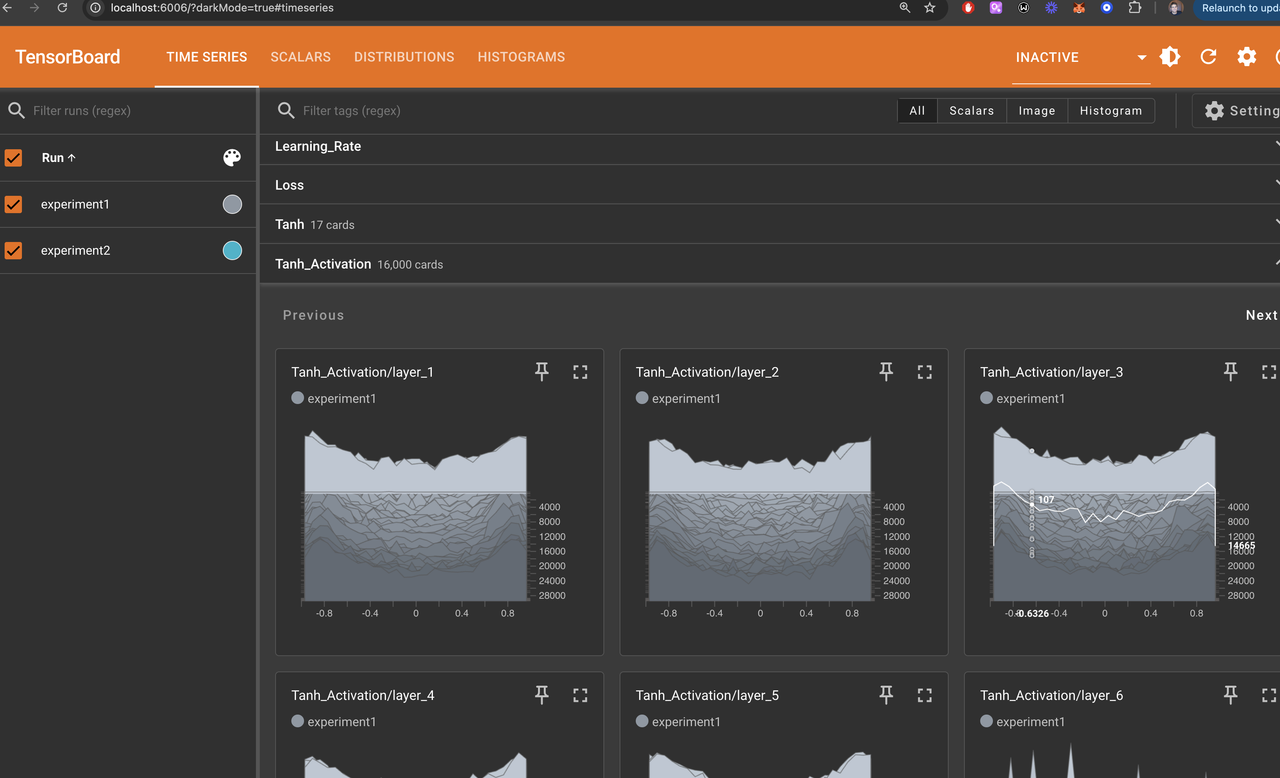The height and width of the screenshot is (778, 1280).
Task: Open the INACTIVE plugins dropdown
Action: coord(1082,57)
